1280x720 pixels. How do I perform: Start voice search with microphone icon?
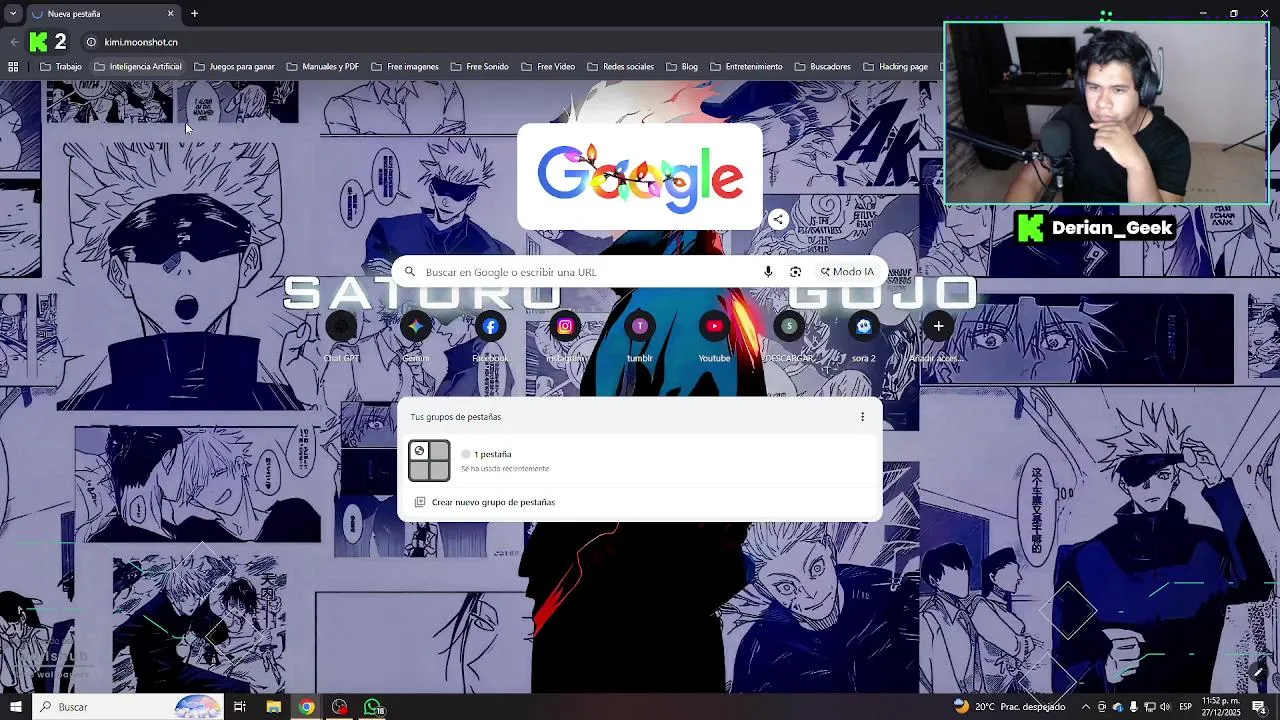pos(768,272)
